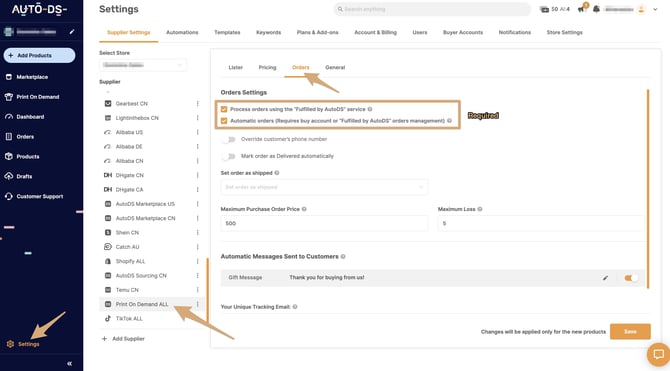The width and height of the screenshot is (670, 371).
Task: Select Shopify ALL supplier
Action: point(130,261)
